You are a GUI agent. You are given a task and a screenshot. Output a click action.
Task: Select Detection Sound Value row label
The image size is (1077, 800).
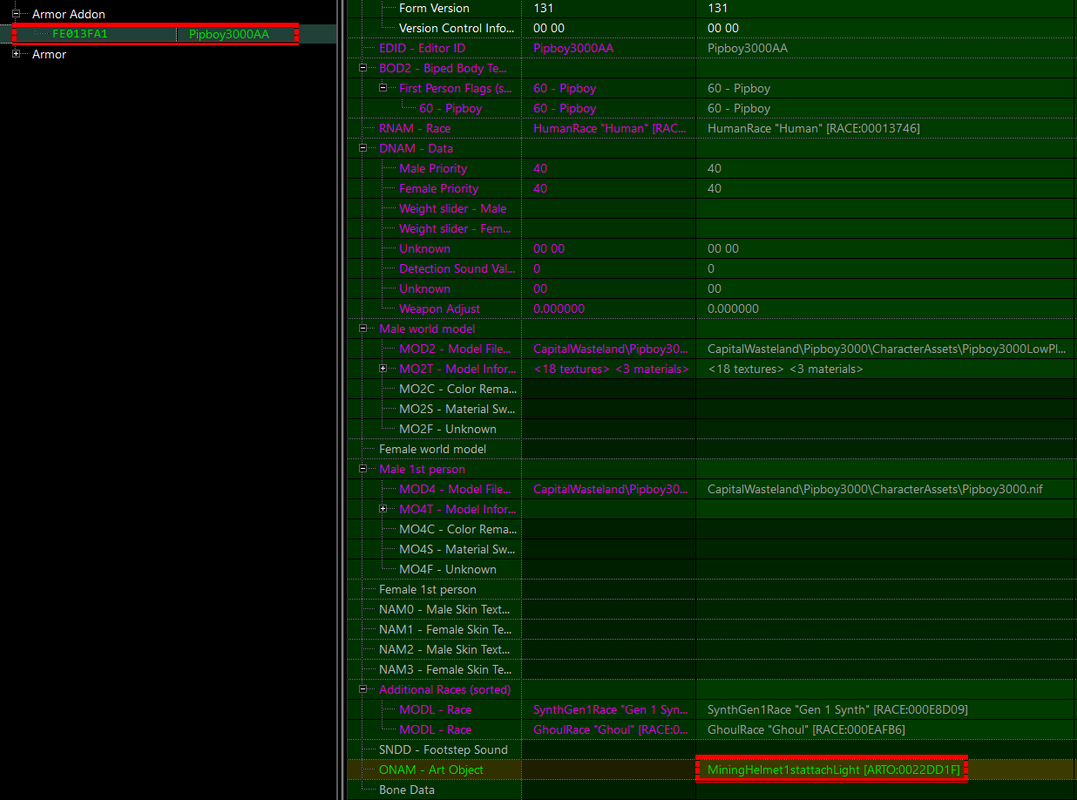(x=457, y=268)
